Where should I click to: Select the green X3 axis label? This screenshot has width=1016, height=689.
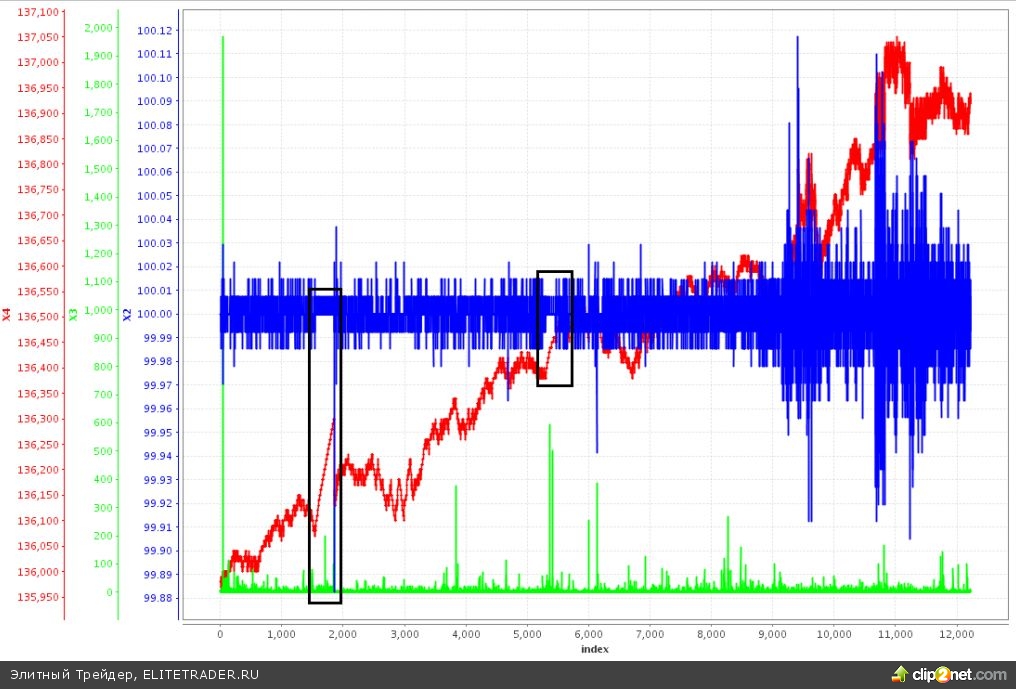pos(73,315)
